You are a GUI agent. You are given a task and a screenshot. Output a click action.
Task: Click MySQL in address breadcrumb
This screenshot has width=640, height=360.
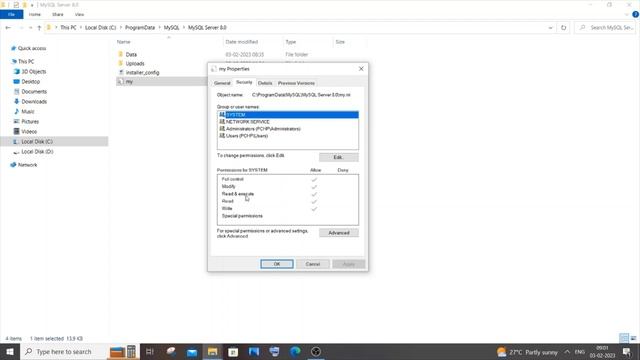click(171, 28)
